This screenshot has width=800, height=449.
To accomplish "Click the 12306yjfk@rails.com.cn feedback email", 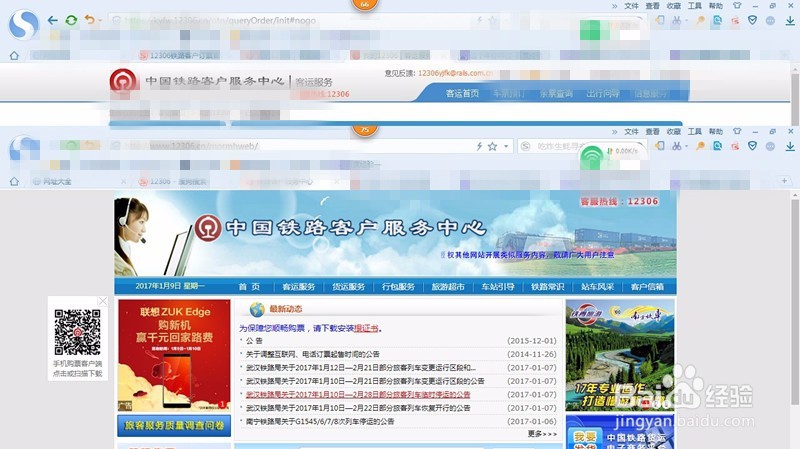I will pyautogui.click(x=455, y=73).
